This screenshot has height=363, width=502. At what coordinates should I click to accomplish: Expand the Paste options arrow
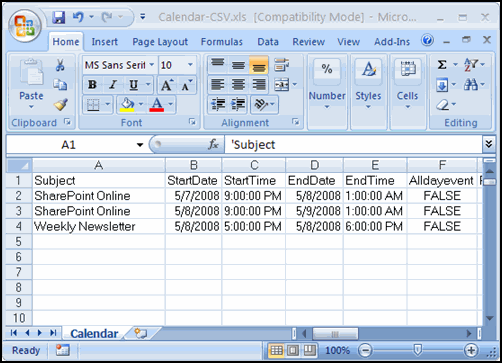pos(31,107)
